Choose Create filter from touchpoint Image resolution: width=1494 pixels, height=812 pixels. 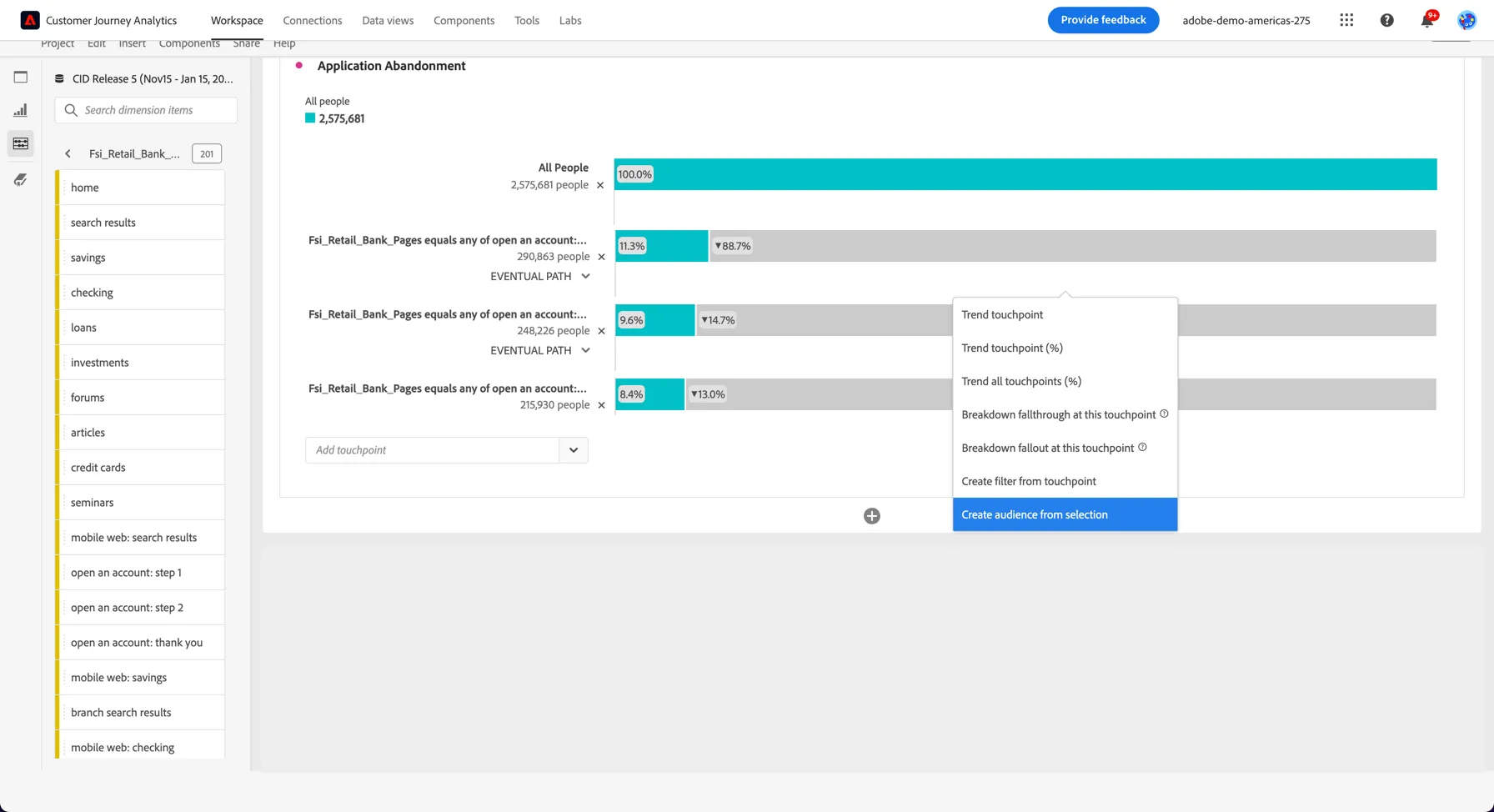point(1065,481)
